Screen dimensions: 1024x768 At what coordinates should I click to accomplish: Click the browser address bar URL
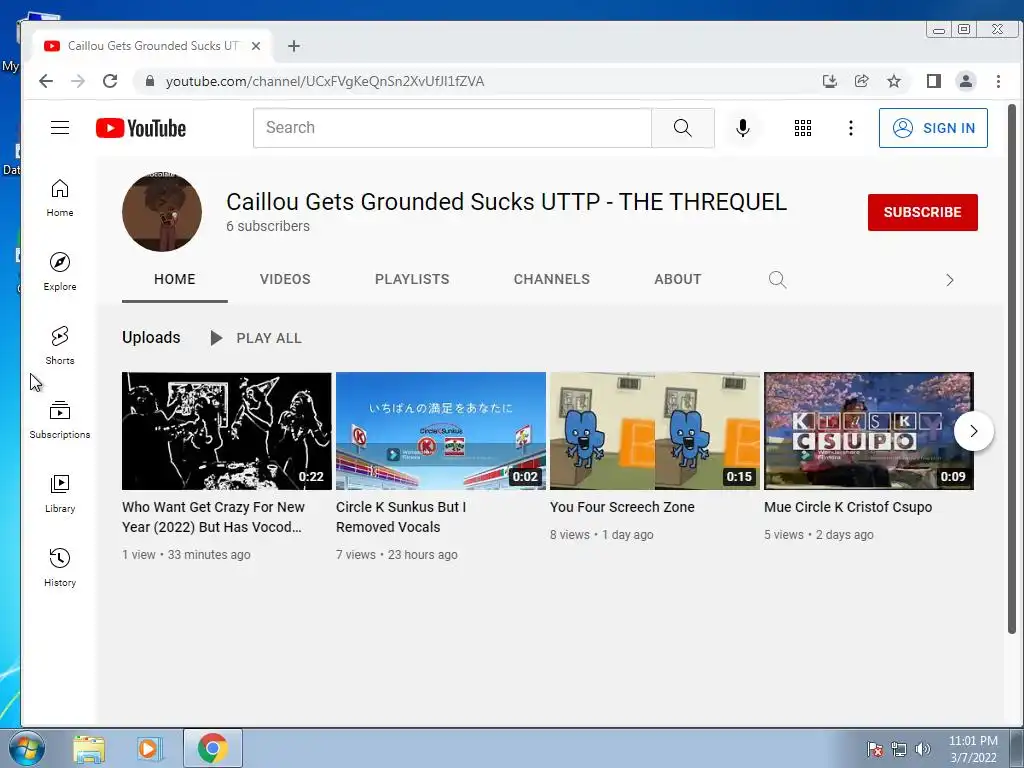point(325,82)
